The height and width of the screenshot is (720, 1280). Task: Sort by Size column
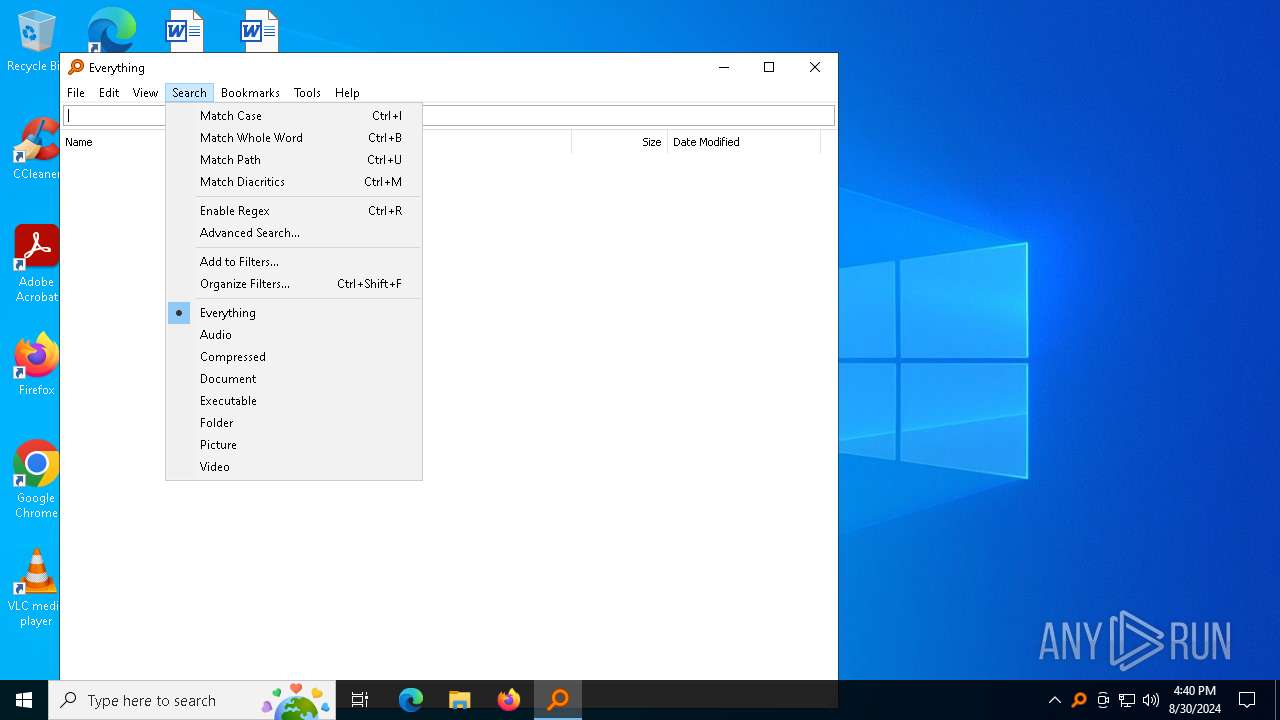click(619, 142)
